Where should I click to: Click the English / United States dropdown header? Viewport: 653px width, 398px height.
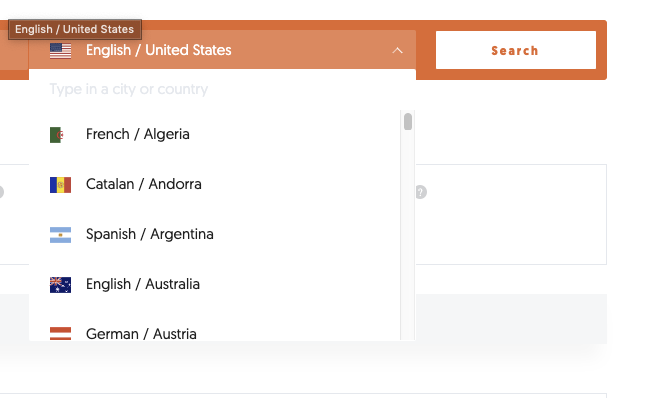coord(222,50)
